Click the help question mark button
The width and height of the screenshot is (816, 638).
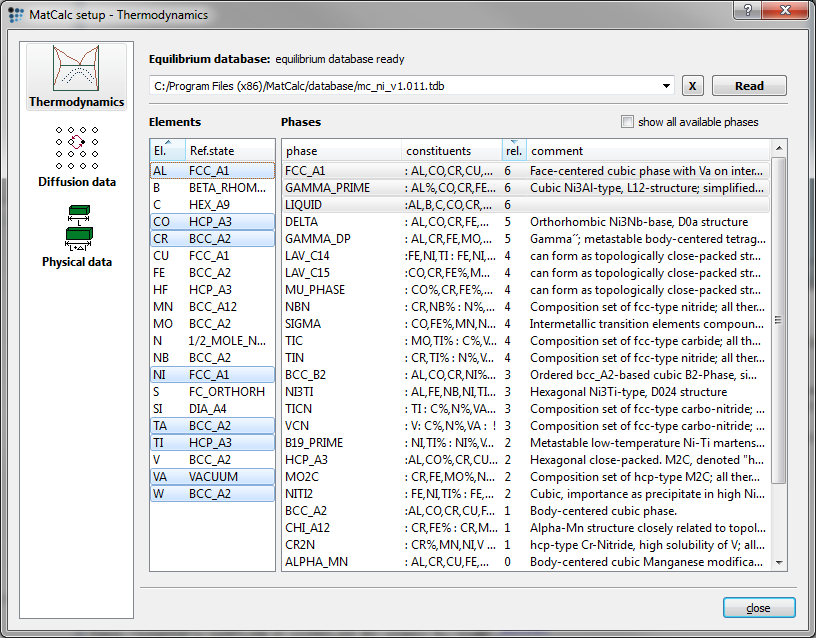747,10
